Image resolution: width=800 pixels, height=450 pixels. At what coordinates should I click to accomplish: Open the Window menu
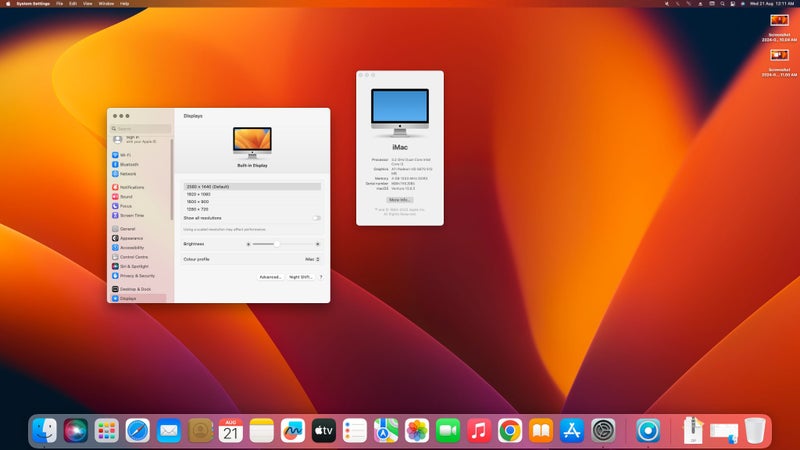106,4
